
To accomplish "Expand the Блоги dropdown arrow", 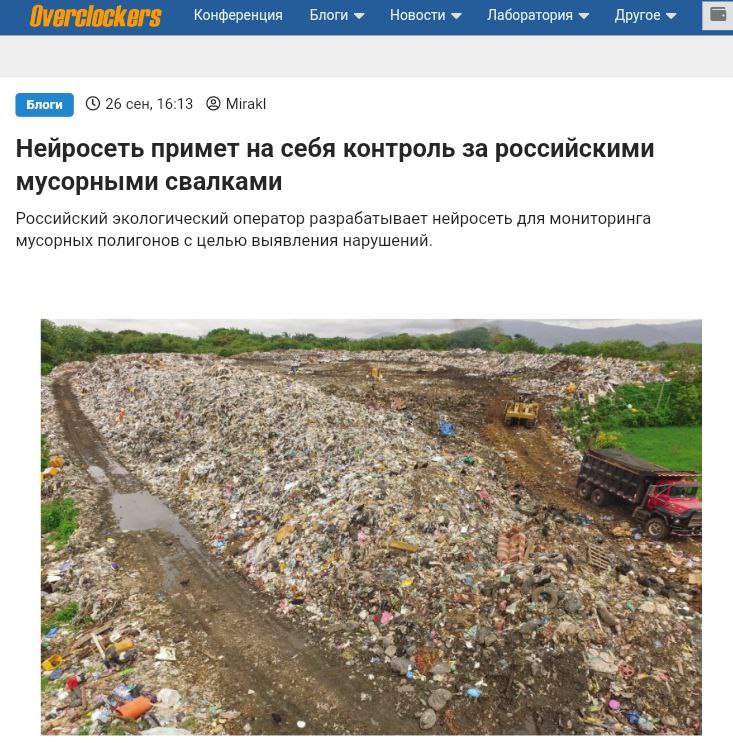I will point(359,16).
